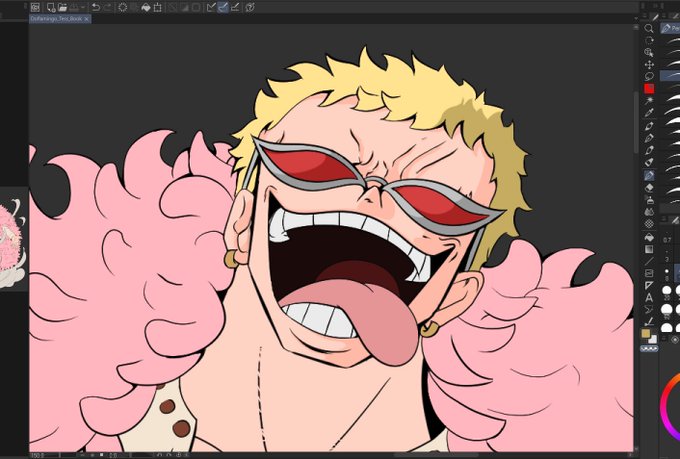
Task: Click the Clear (sunburst) command bar icon
Action: 123,7
